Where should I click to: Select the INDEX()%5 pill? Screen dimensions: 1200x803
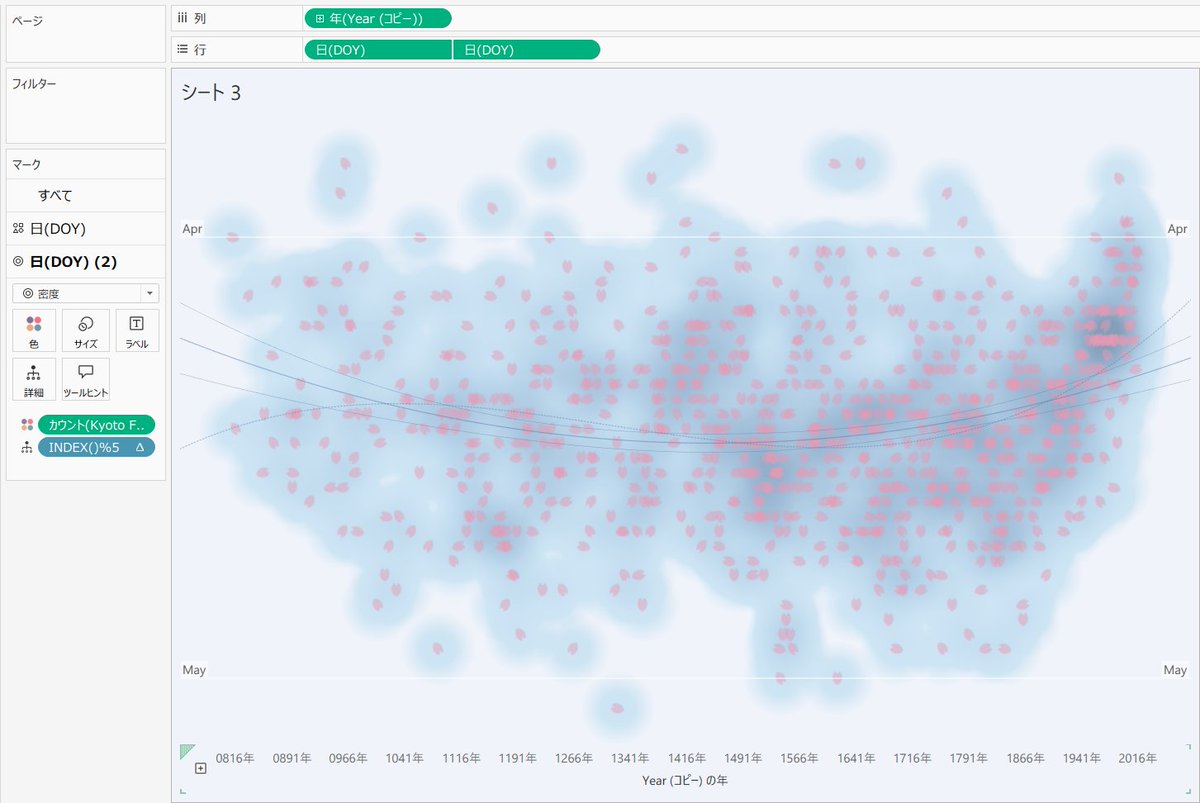(97, 448)
